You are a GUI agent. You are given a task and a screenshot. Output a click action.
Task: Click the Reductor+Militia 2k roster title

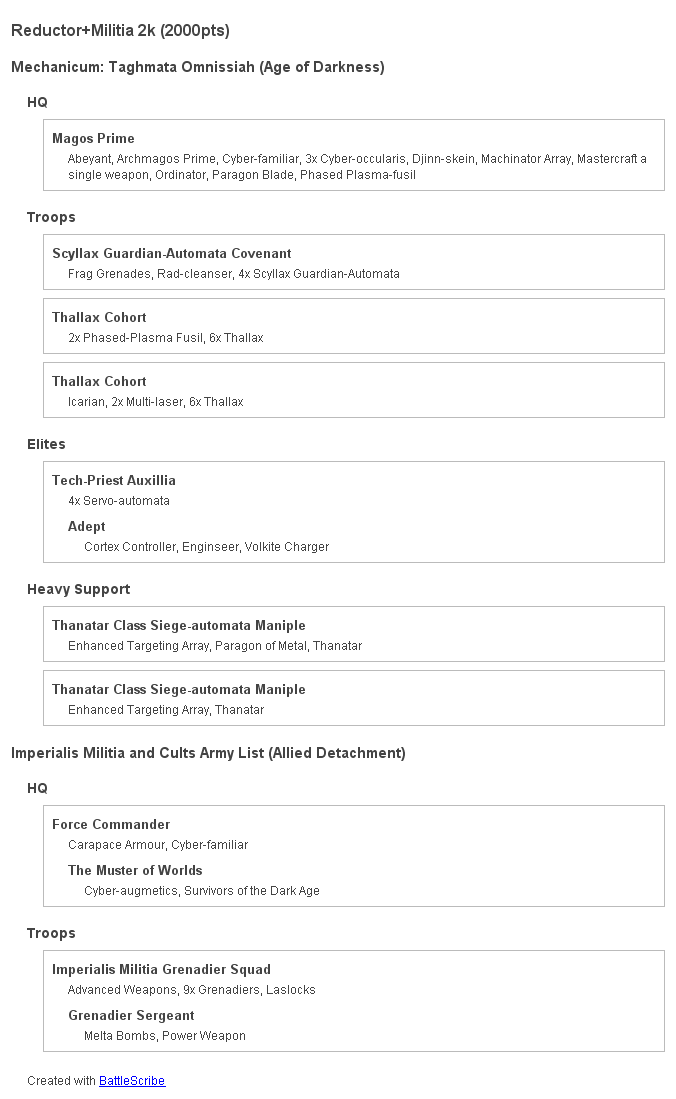point(120,31)
